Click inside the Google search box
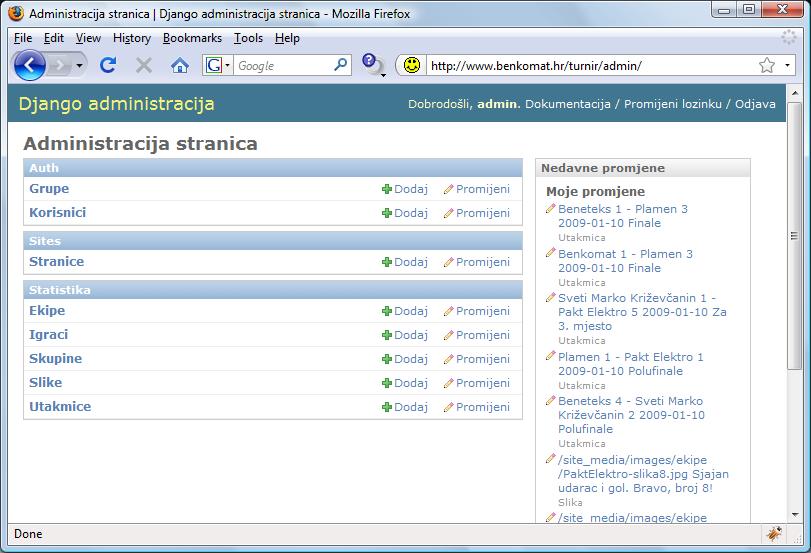The width and height of the screenshot is (811, 553). [x=282, y=66]
